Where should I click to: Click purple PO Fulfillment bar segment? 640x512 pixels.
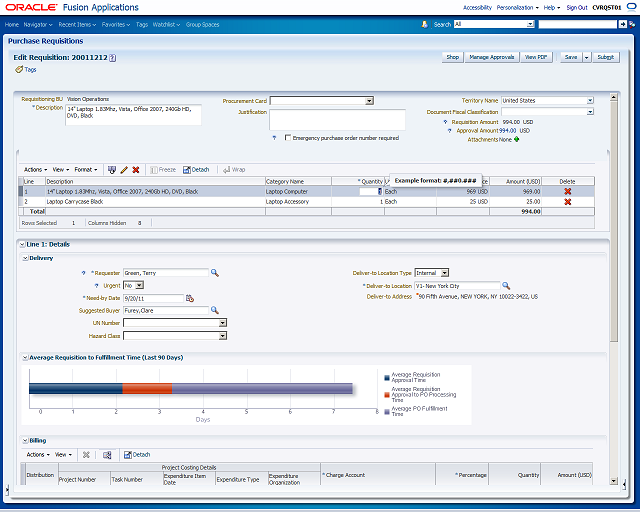click(262, 389)
